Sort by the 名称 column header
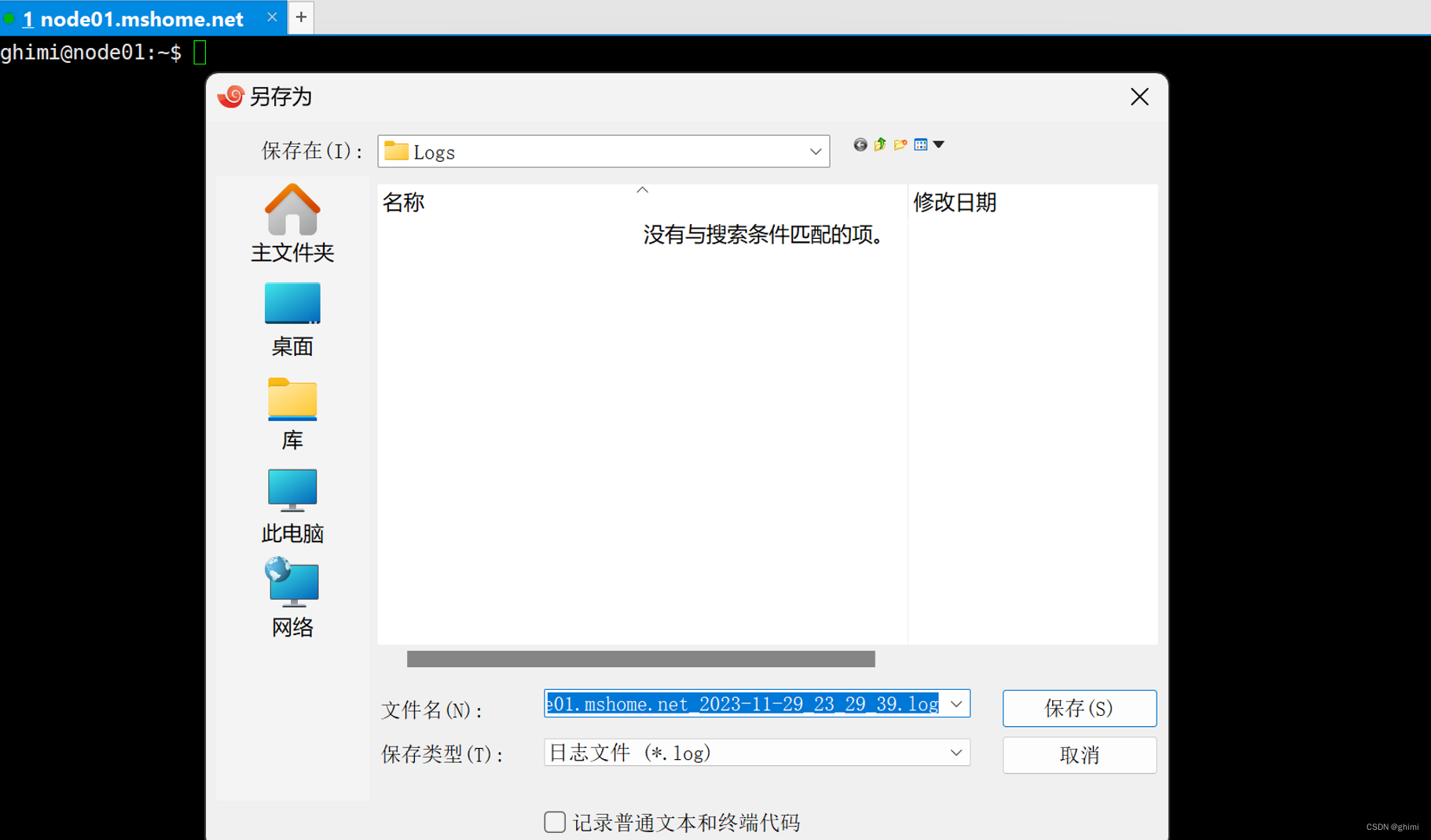Image resolution: width=1431 pixels, height=840 pixels. pyautogui.click(x=641, y=202)
